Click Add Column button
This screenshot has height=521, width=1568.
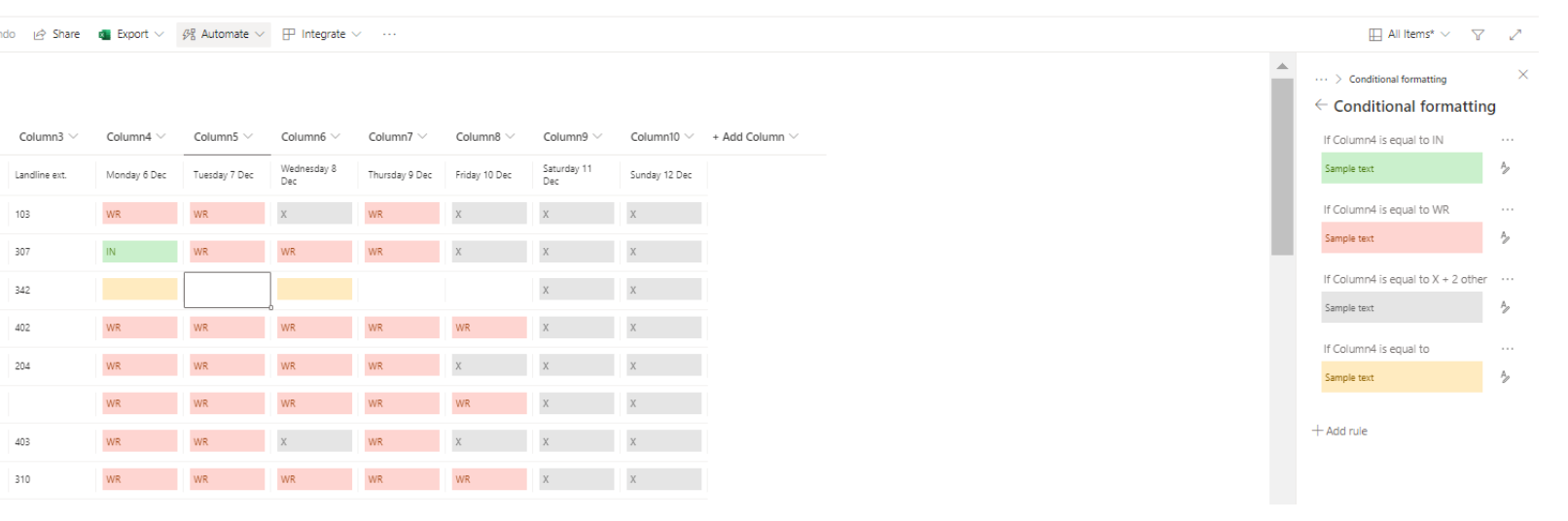tap(755, 137)
